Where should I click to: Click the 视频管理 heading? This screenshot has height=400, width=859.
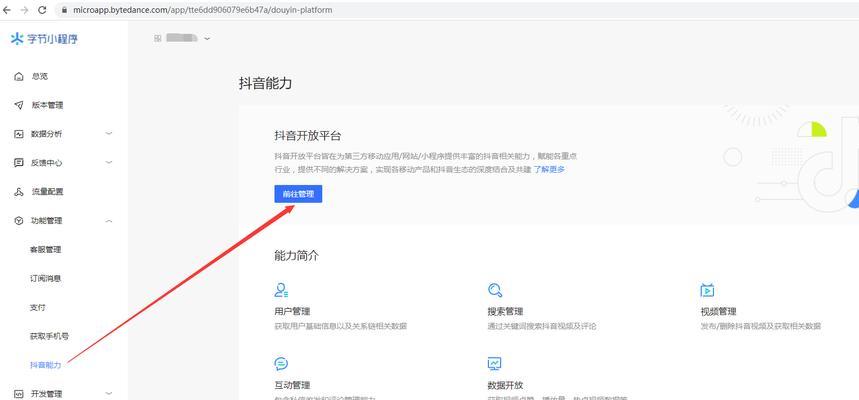[718, 311]
